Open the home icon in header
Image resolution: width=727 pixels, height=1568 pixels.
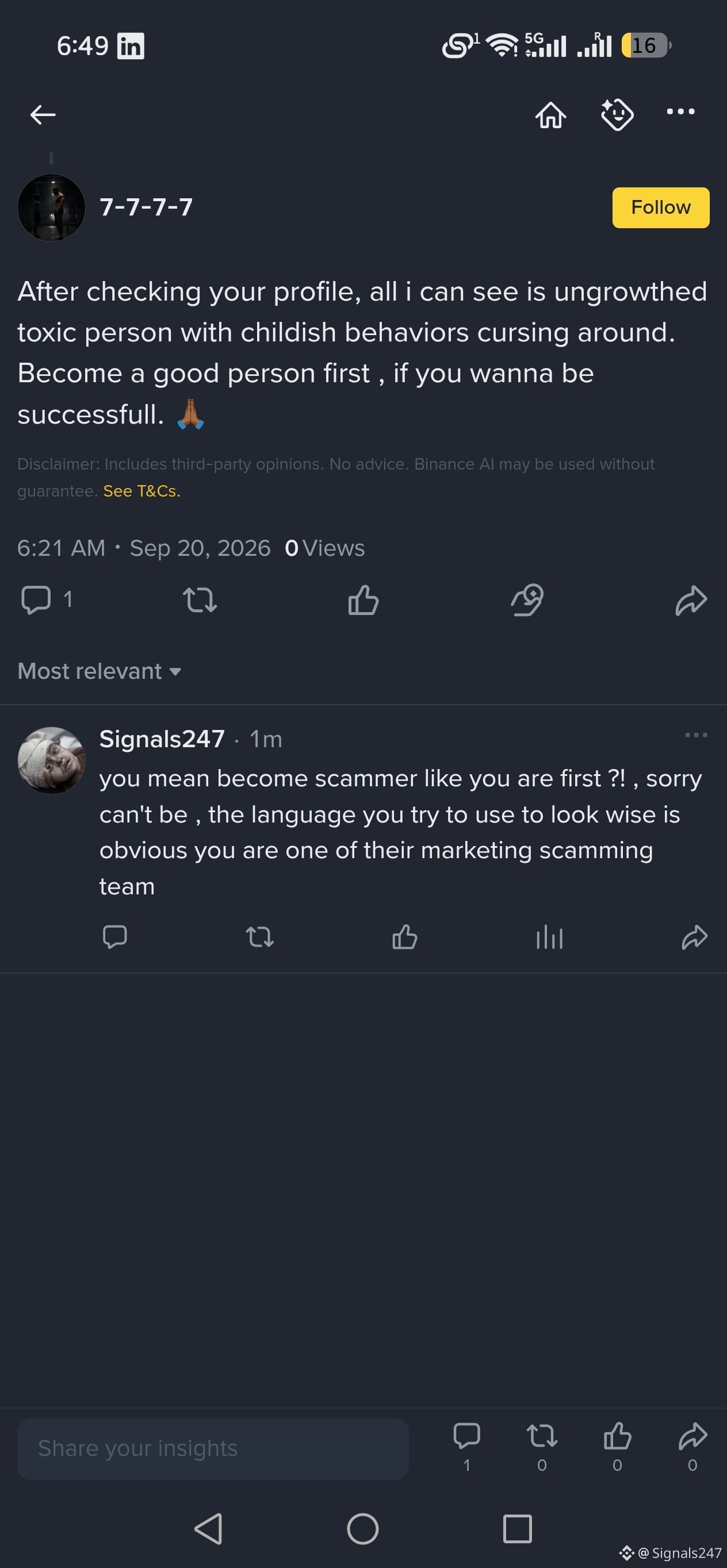[550, 114]
